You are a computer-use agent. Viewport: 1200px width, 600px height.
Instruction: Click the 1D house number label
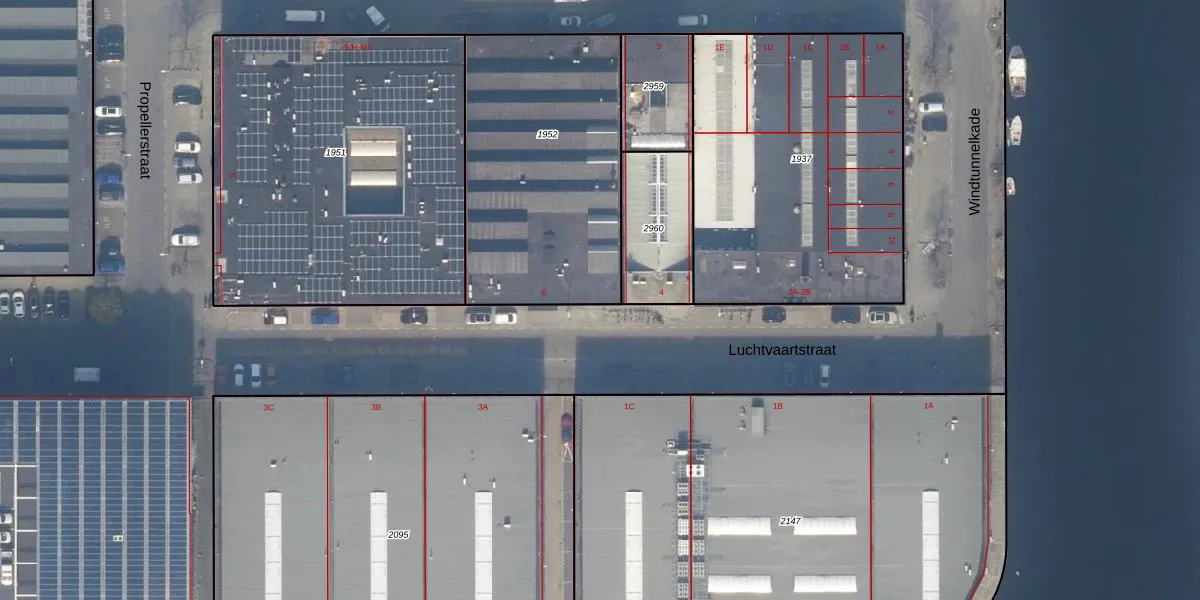(x=768, y=47)
